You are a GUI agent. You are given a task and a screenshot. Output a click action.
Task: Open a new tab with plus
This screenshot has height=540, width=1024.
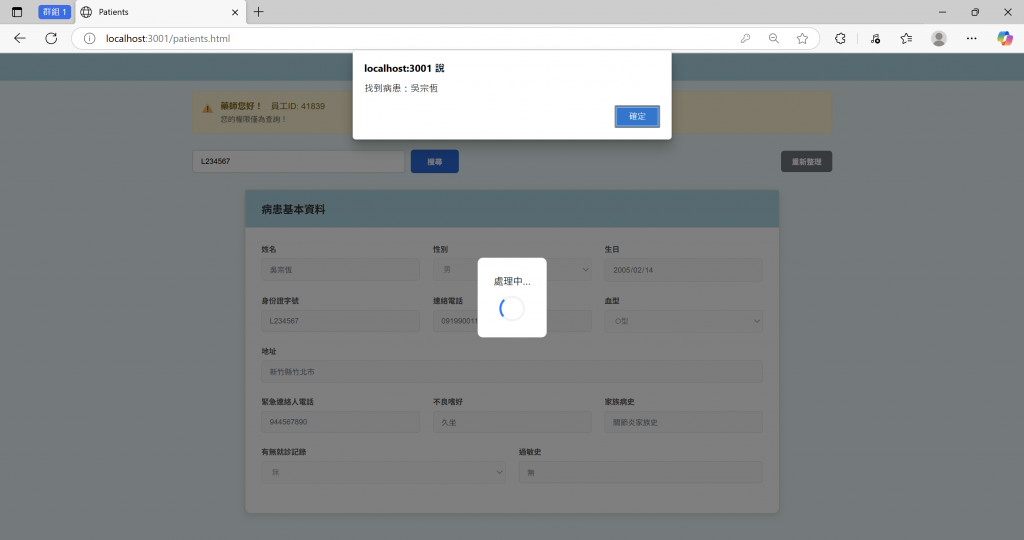(x=259, y=12)
